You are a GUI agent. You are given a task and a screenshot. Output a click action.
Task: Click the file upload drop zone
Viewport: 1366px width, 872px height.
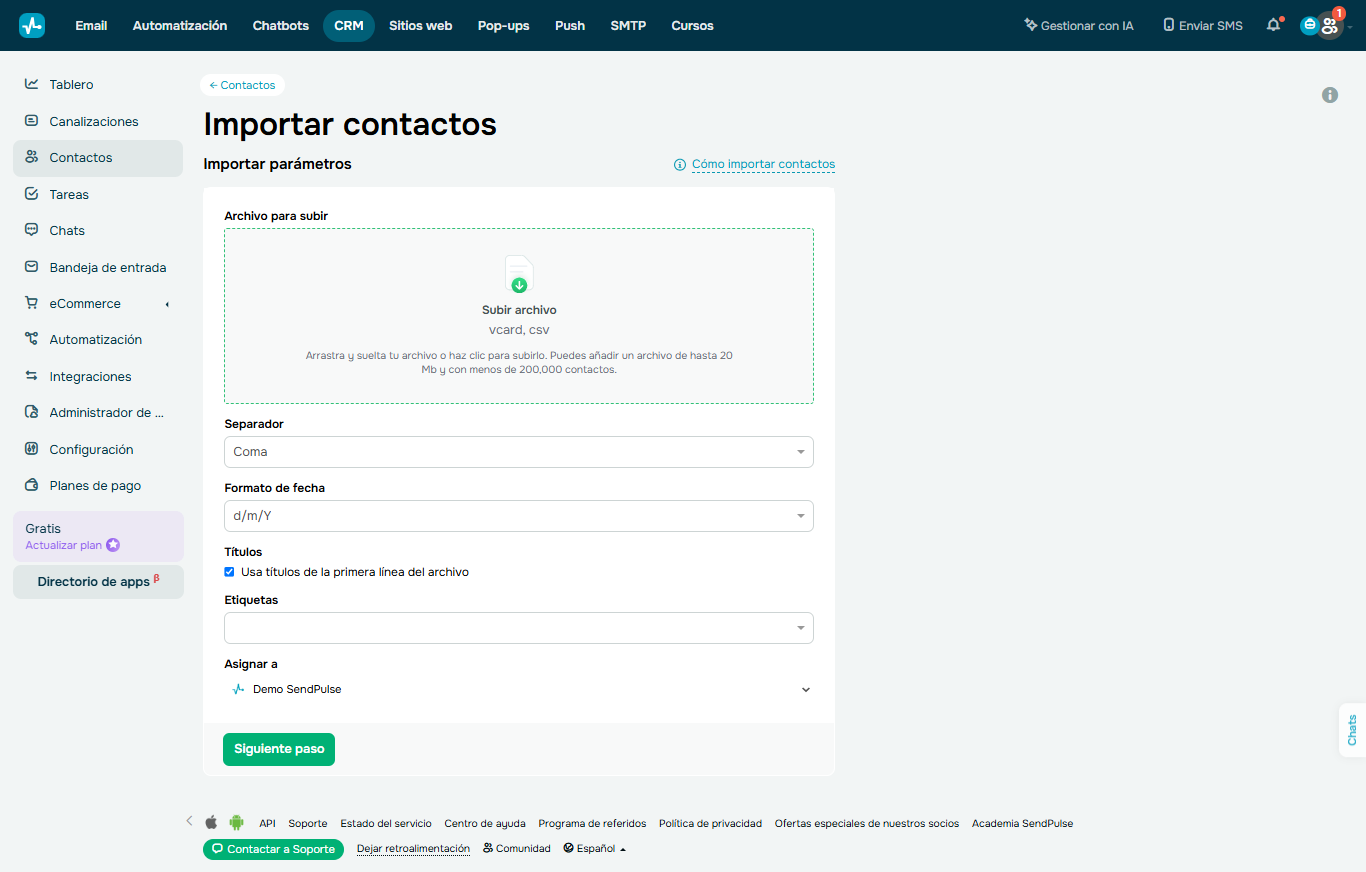pyautogui.click(x=519, y=316)
